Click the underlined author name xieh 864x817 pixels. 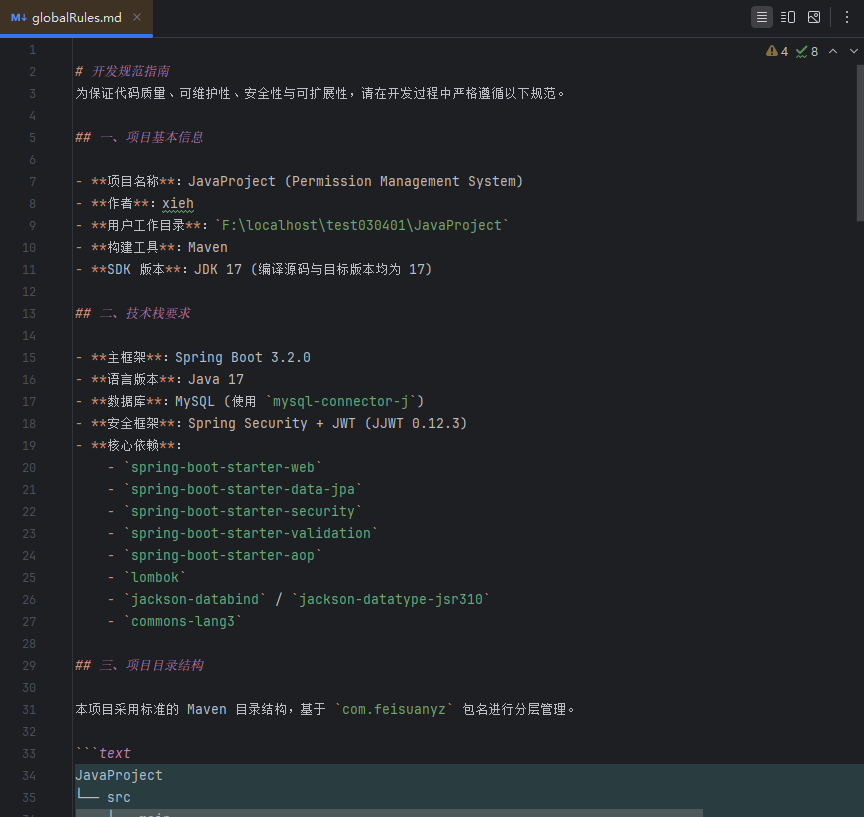pos(178,203)
